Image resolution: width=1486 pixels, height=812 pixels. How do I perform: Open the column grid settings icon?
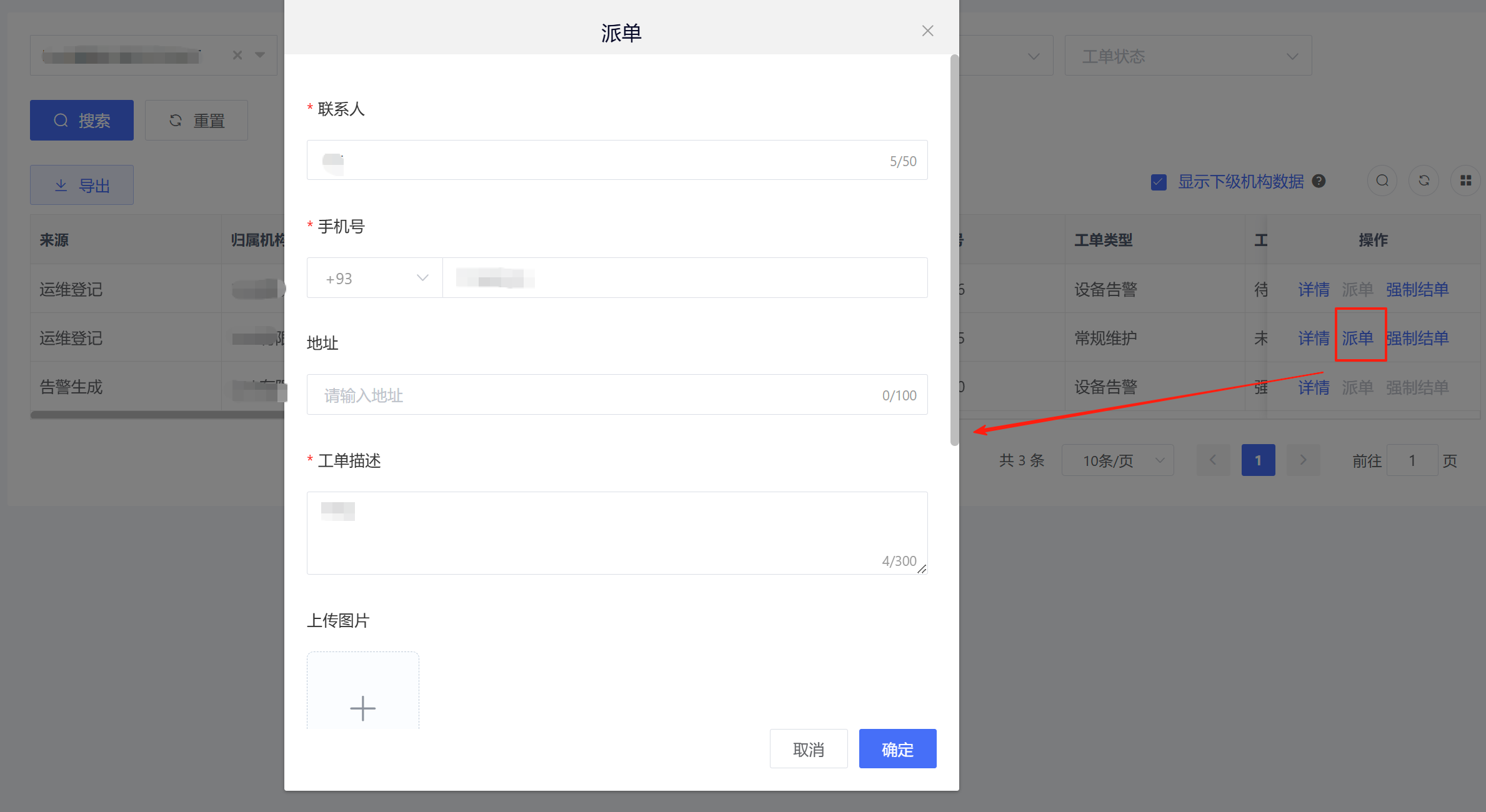tap(1465, 181)
